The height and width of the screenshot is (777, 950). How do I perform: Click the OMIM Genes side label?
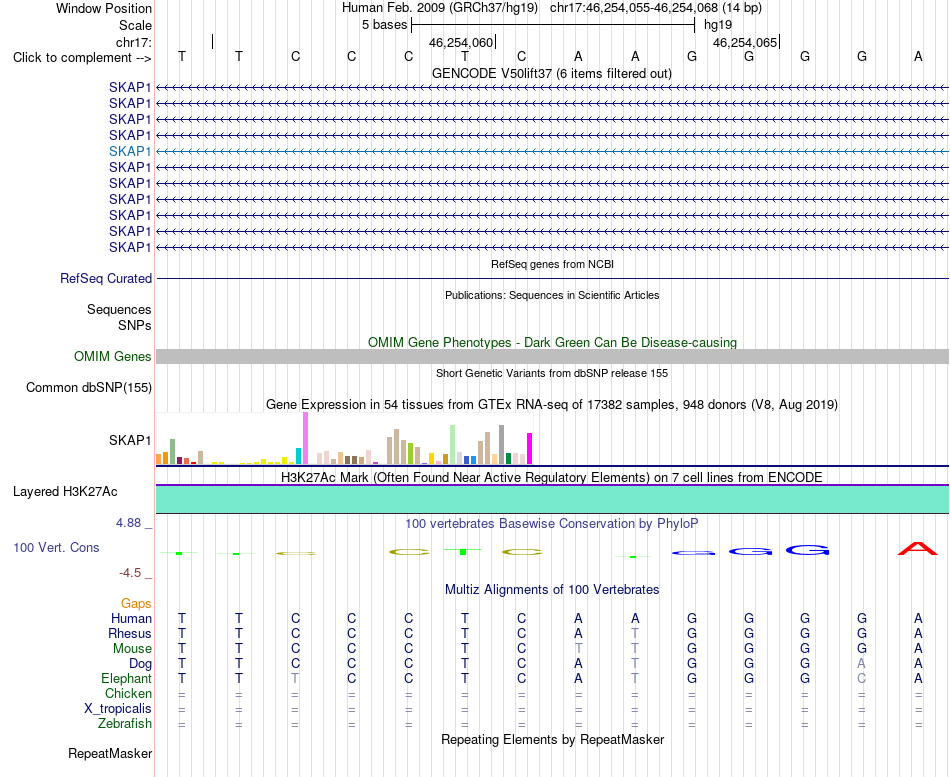112,356
